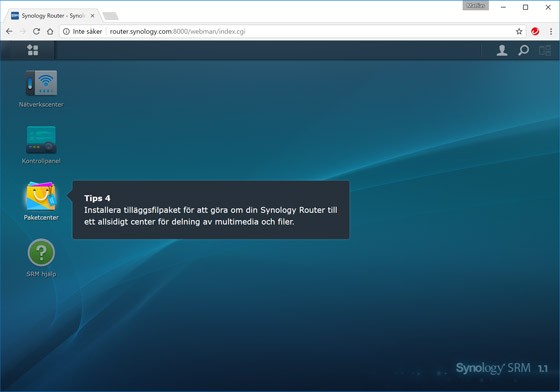Open Nätverkscenter desktop icon

(x=41, y=83)
